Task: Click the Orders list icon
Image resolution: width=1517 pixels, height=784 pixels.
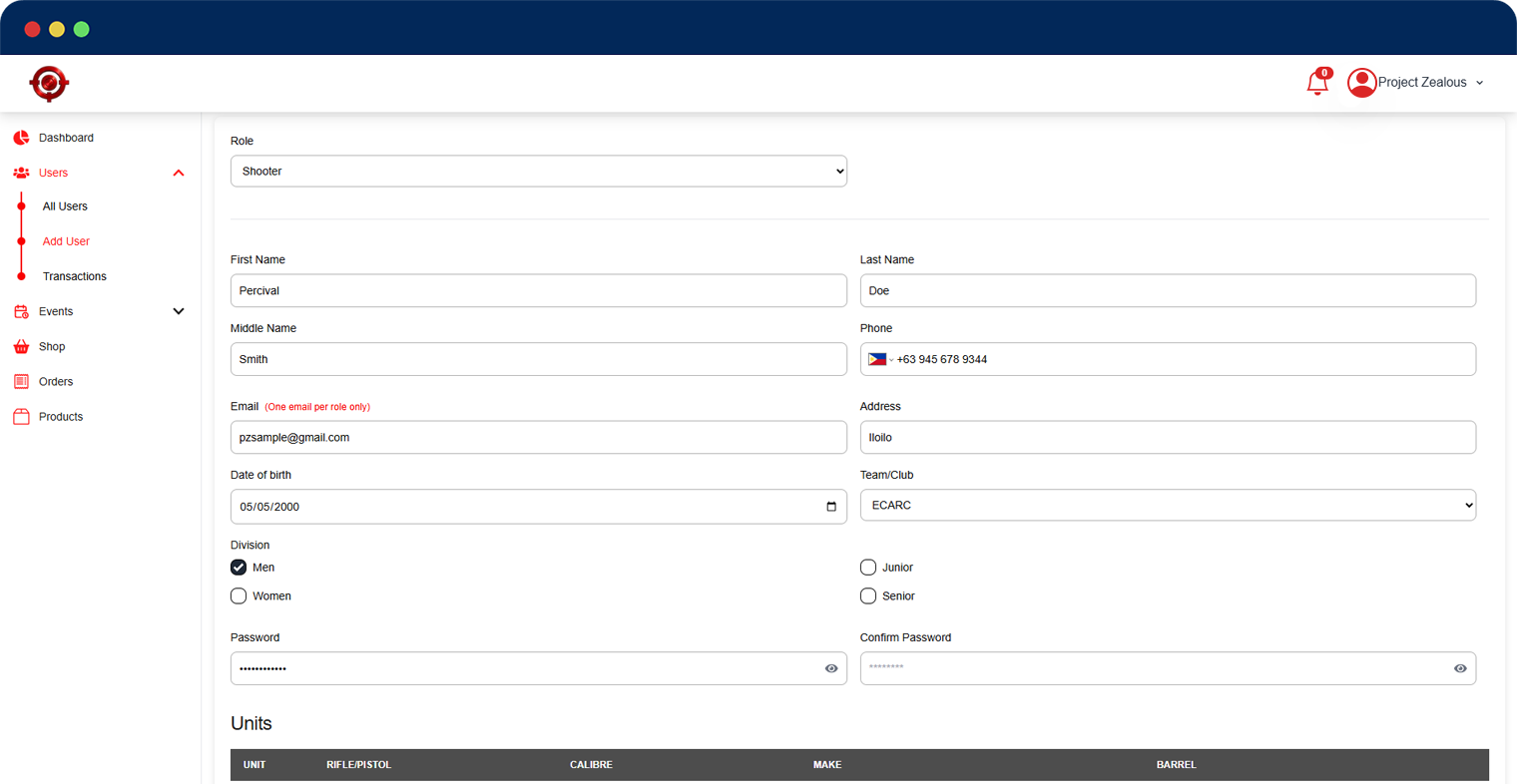Action: [x=21, y=381]
